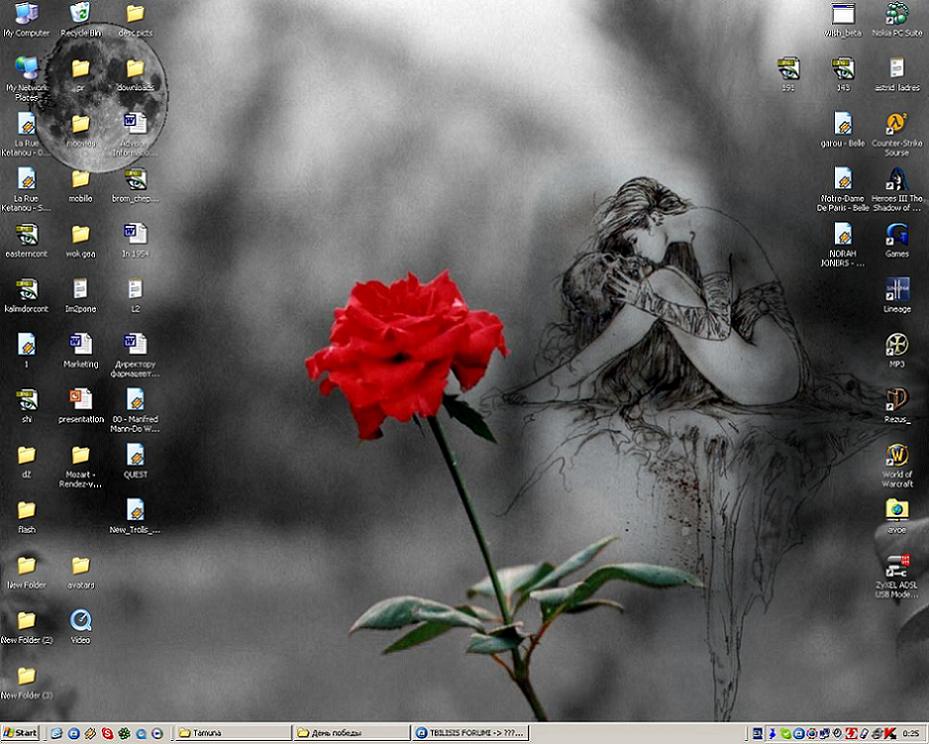Select the presentation PowerPoint file
929x744 pixels.
(x=80, y=400)
